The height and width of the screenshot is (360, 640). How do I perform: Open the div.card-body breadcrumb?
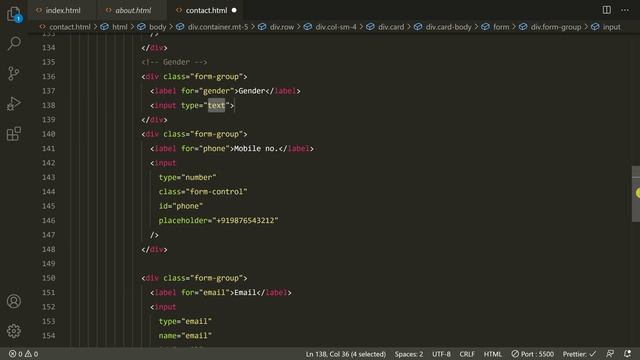point(448,27)
